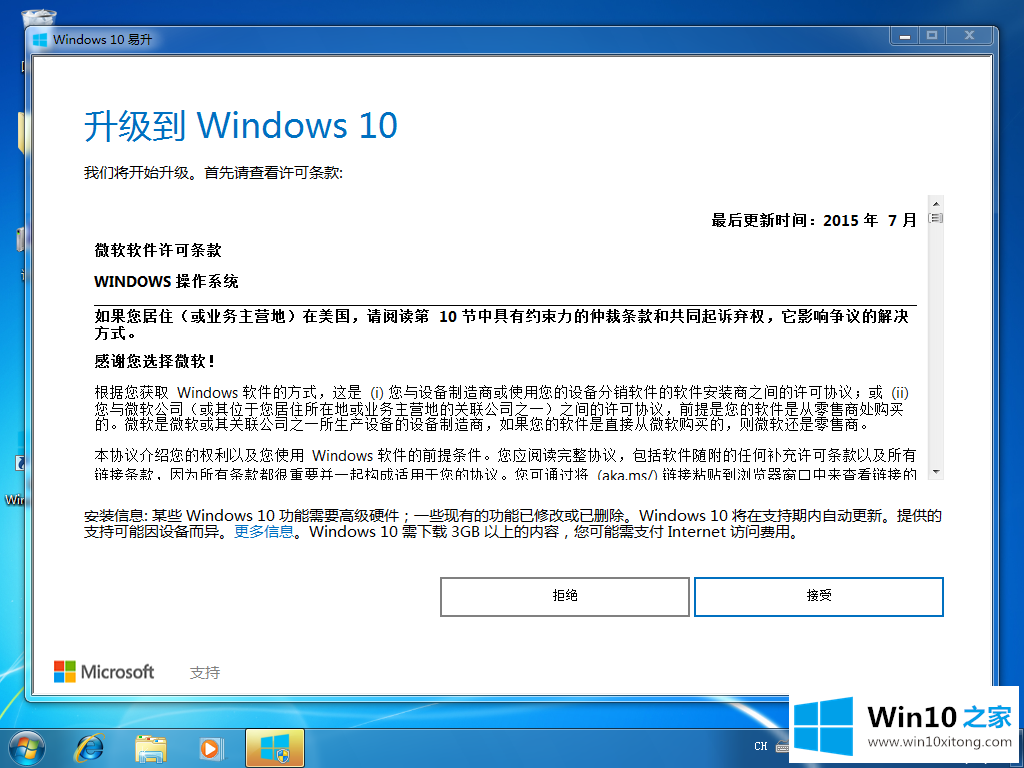Screen dimensions: 1024x768
Task: Click the 感谢您选择微软! line
Action: [155, 361]
